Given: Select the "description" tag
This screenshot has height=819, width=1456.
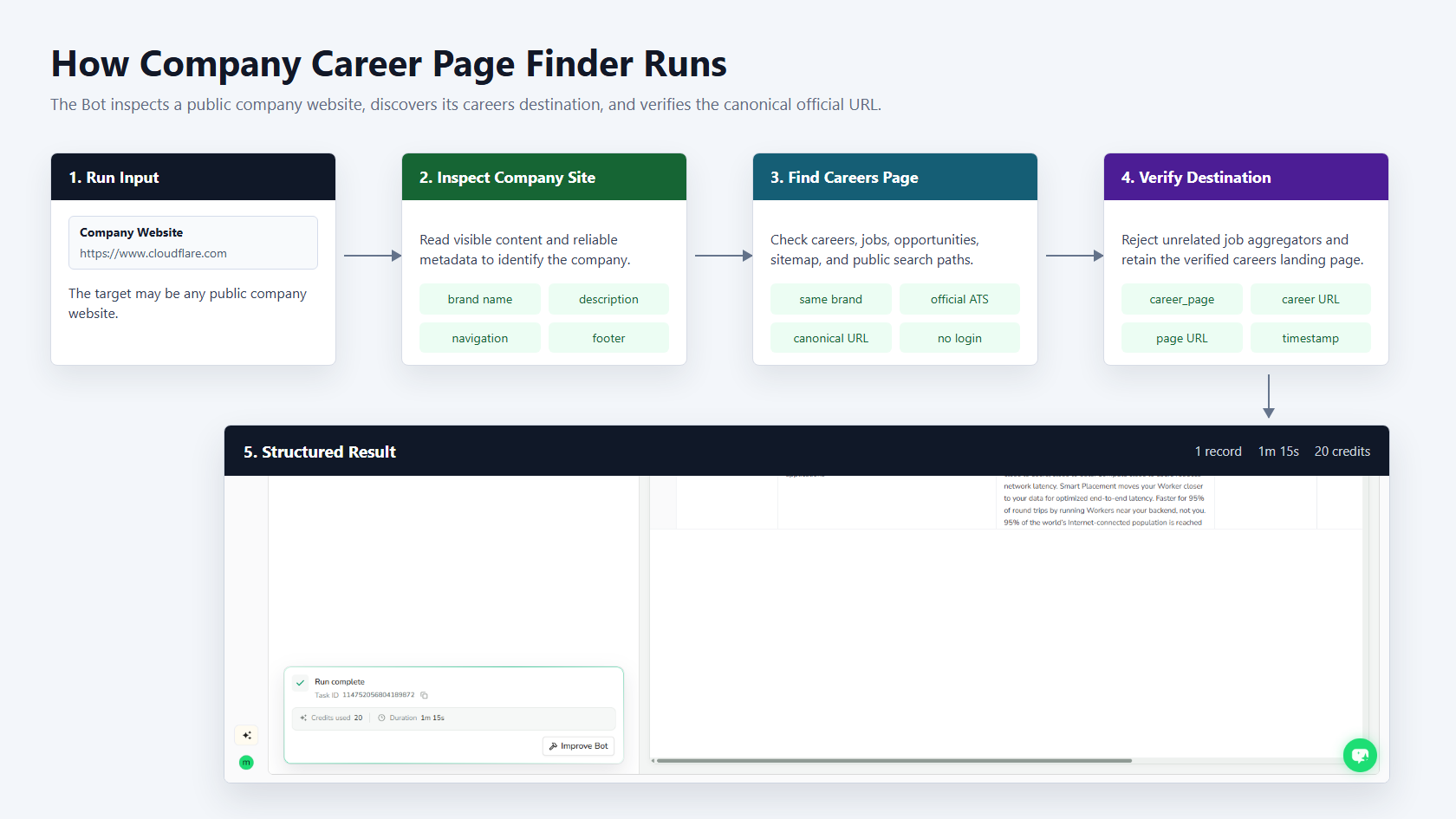Looking at the screenshot, I should point(608,299).
